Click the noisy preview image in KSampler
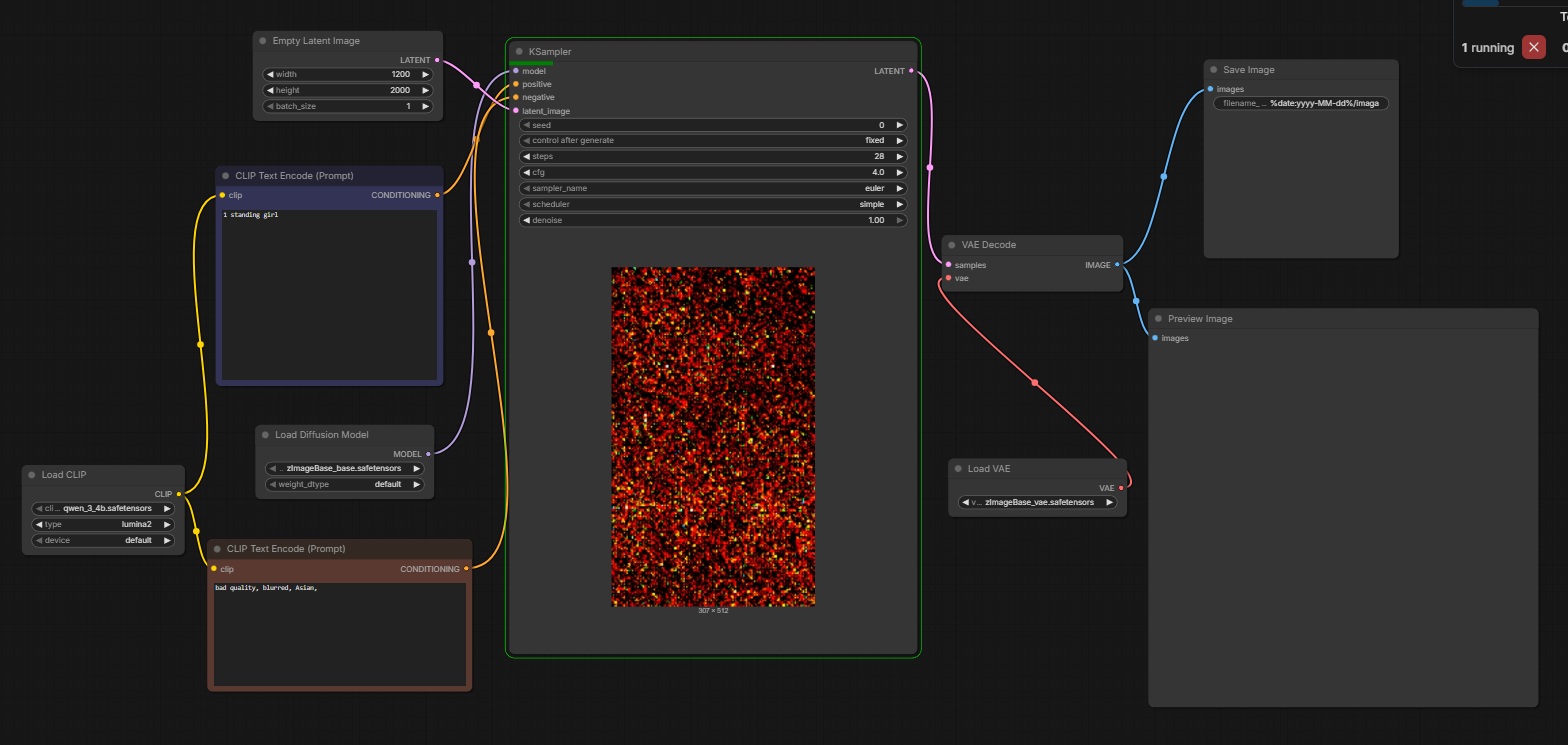Image resolution: width=1568 pixels, height=745 pixels. click(713, 436)
